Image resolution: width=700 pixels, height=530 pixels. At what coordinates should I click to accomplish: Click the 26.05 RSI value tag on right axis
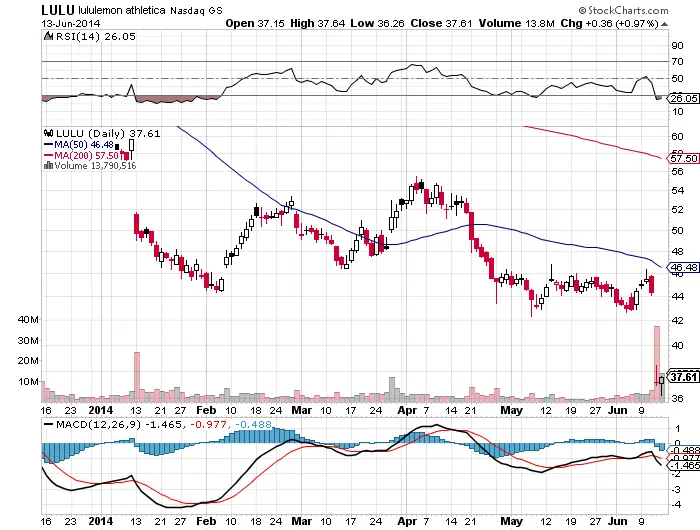(683, 98)
